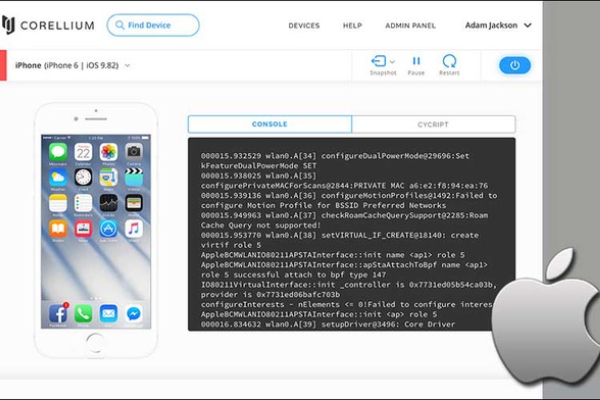Viewport: 600px width, 400px height.
Task: Click console line 'provider is 0x7731ed06bafc703b'
Action: (270, 294)
